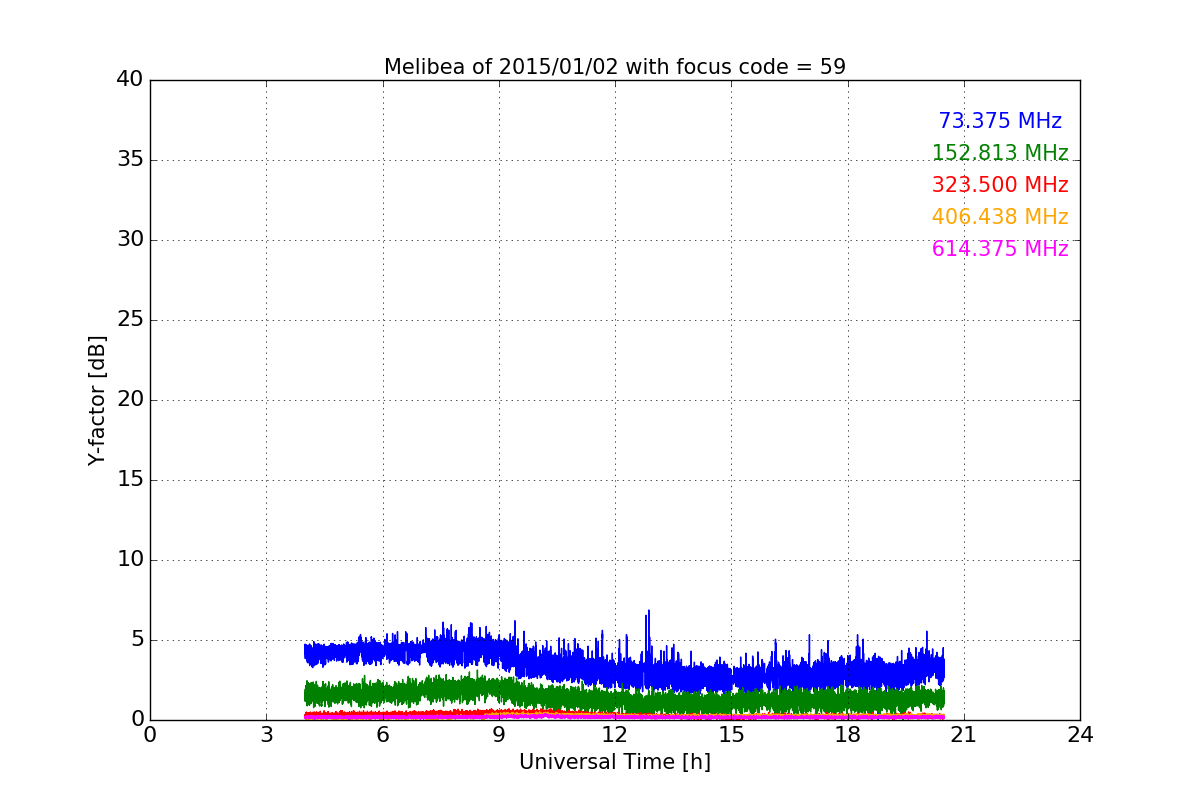
Task: Click the Universal Time [h] axis label
Action: click(x=615, y=762)
